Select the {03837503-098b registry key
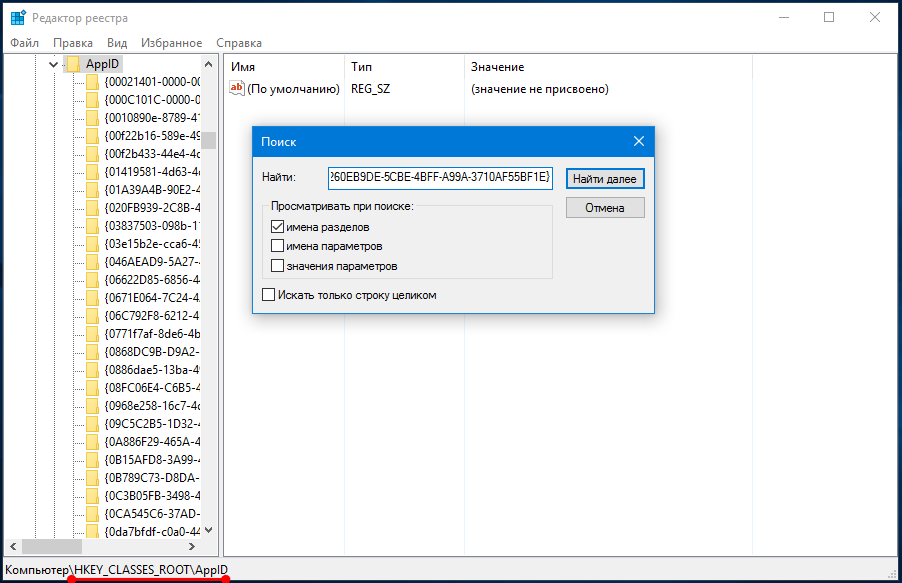The width and height of the screenshot is (902, 583). (152, 226)
